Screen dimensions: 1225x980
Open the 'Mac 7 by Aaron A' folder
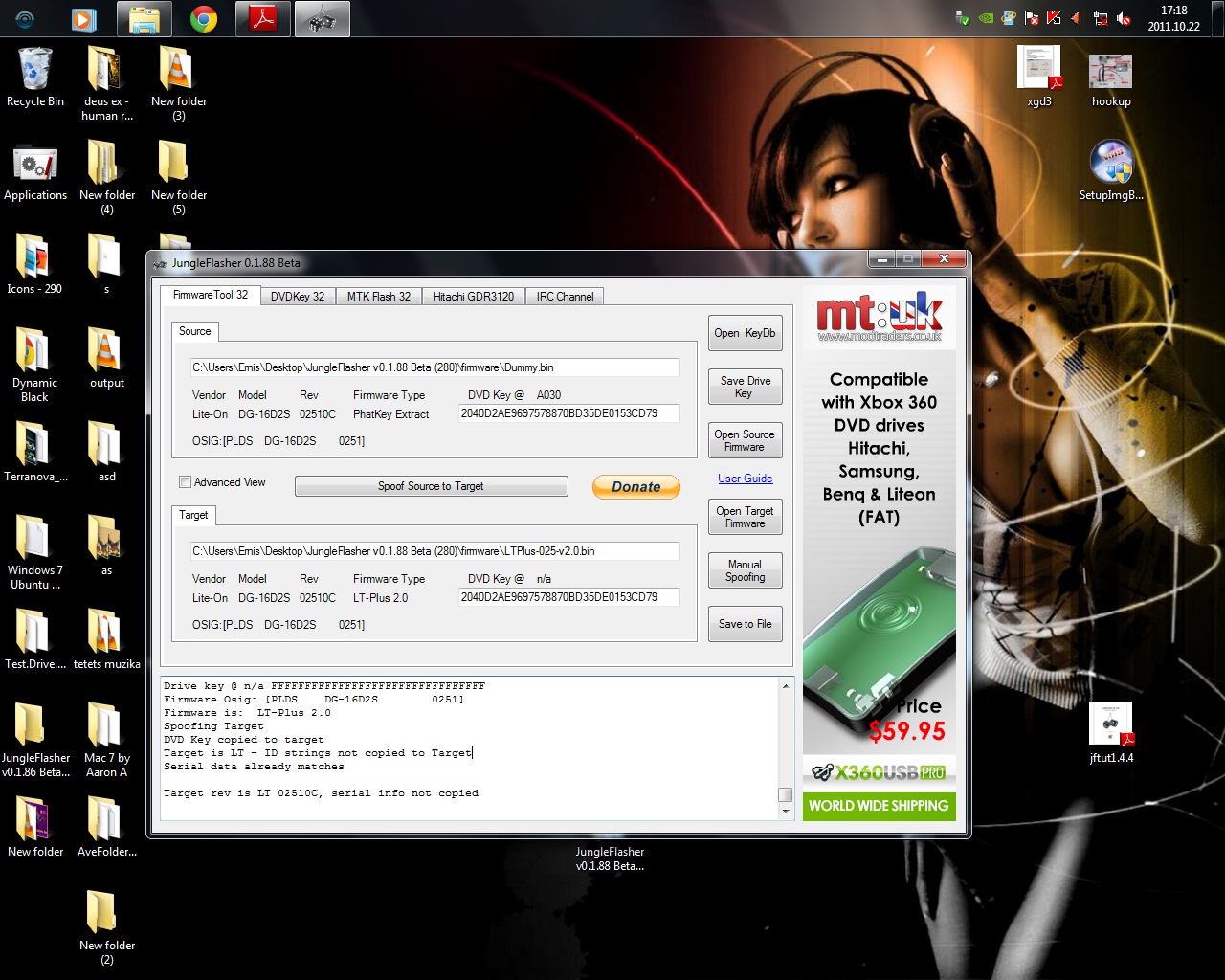[x=106, y=739]
